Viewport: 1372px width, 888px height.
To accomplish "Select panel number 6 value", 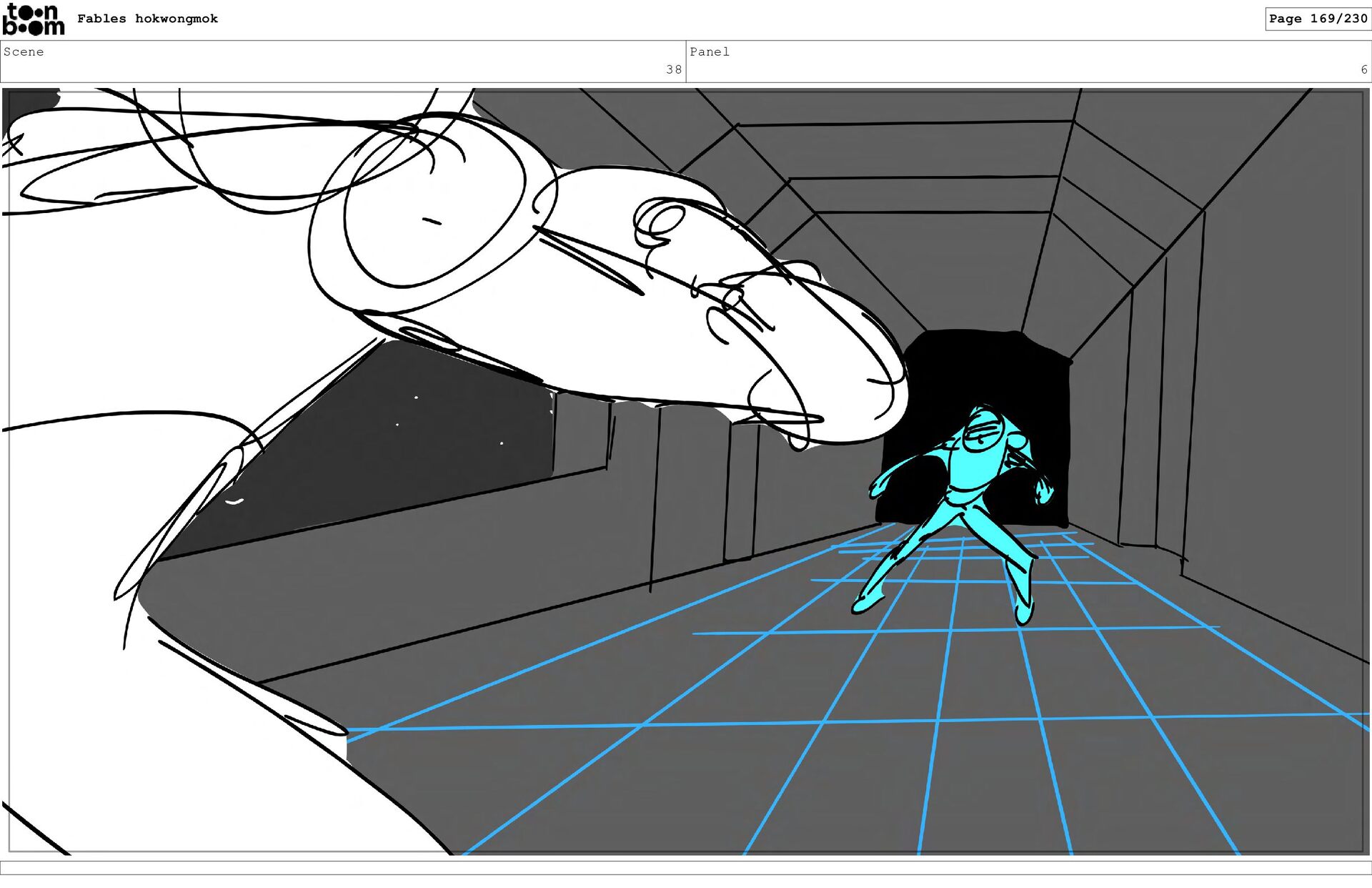I will 1363,69.
